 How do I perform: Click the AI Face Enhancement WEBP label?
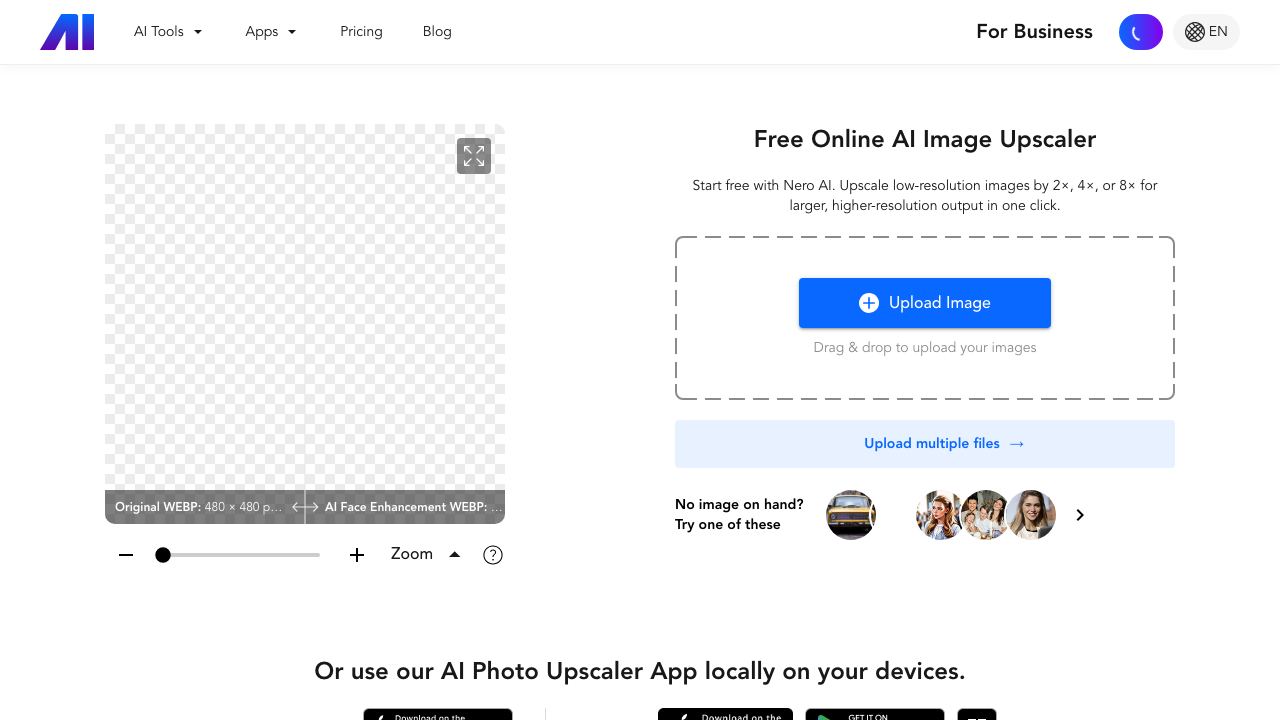(414, 507)
